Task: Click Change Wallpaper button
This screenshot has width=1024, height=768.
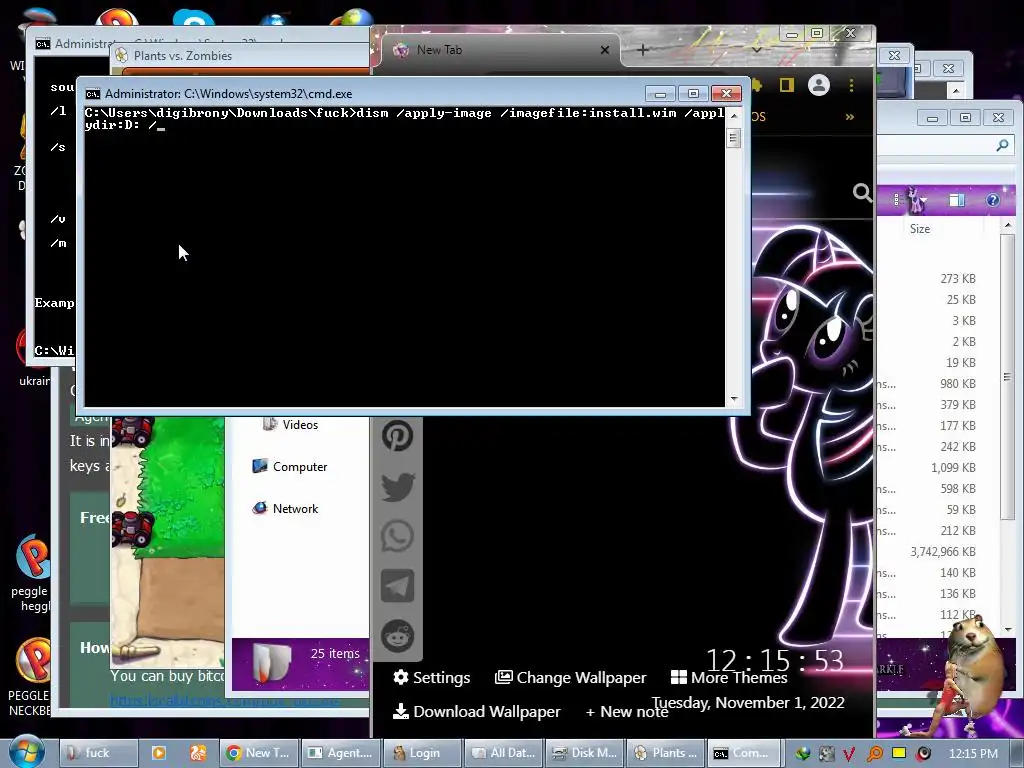Action: point(570,678)
